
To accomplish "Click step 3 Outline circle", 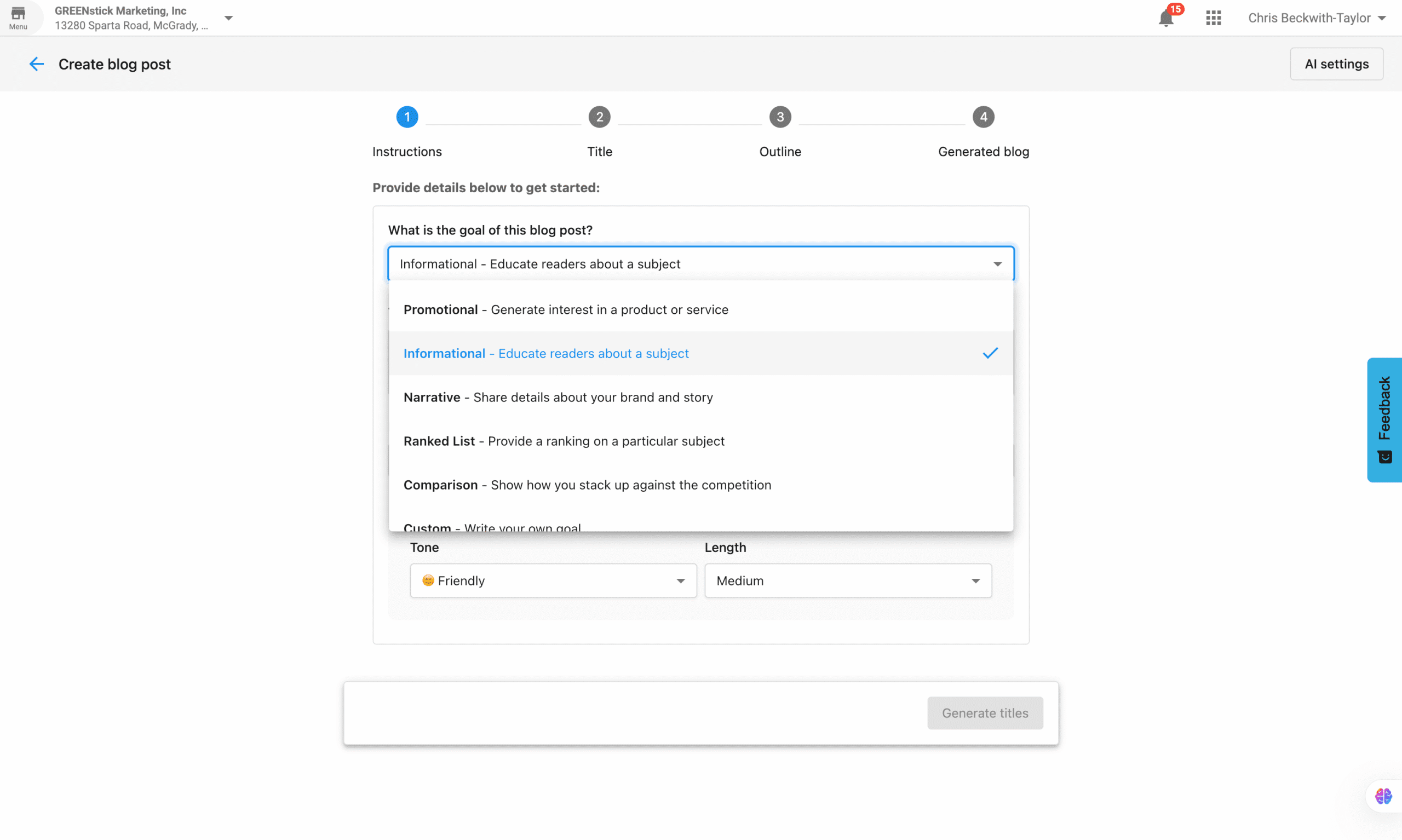I will pos(780,117).
